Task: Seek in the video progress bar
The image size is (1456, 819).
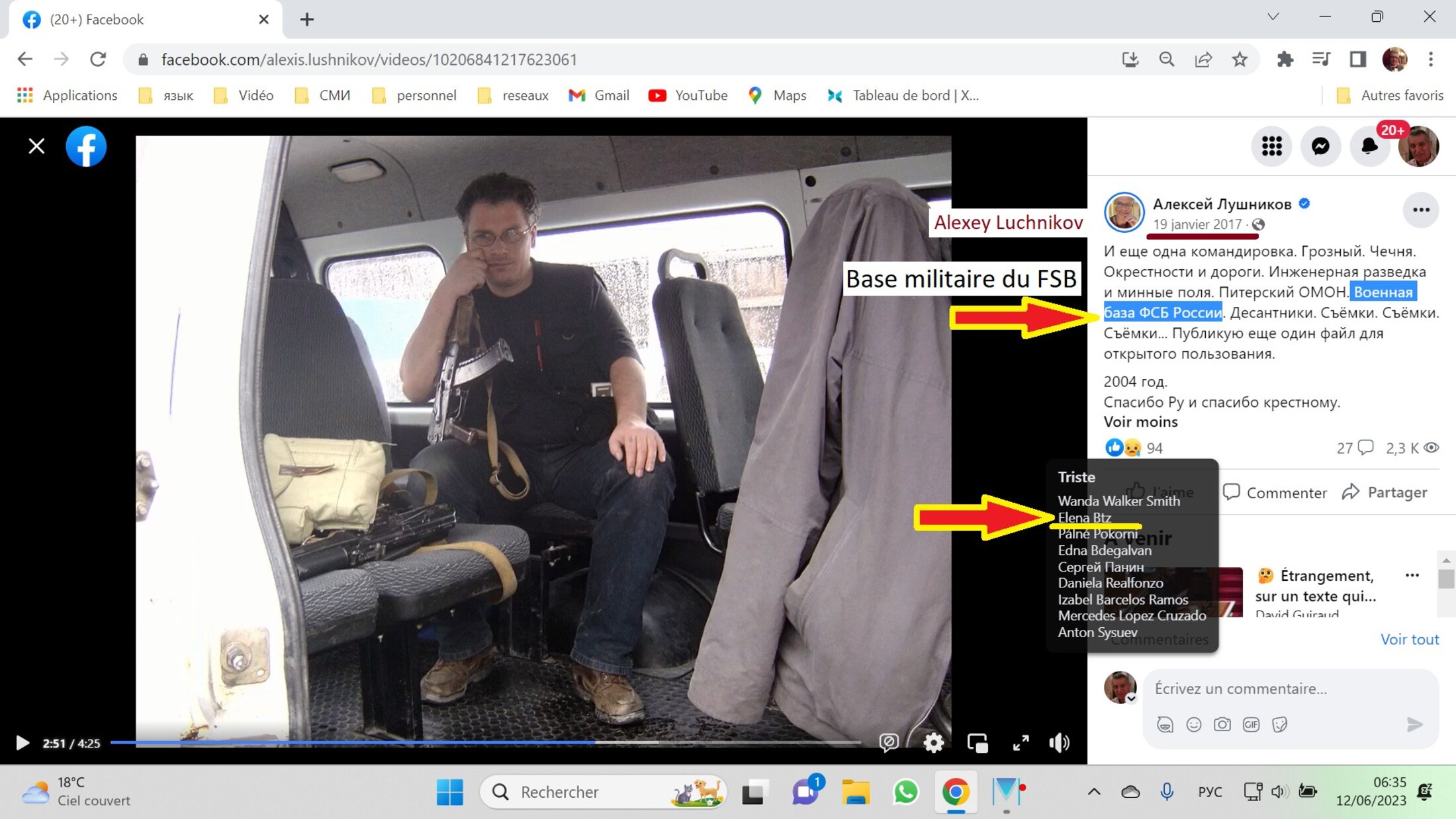Action: [485, 743]
